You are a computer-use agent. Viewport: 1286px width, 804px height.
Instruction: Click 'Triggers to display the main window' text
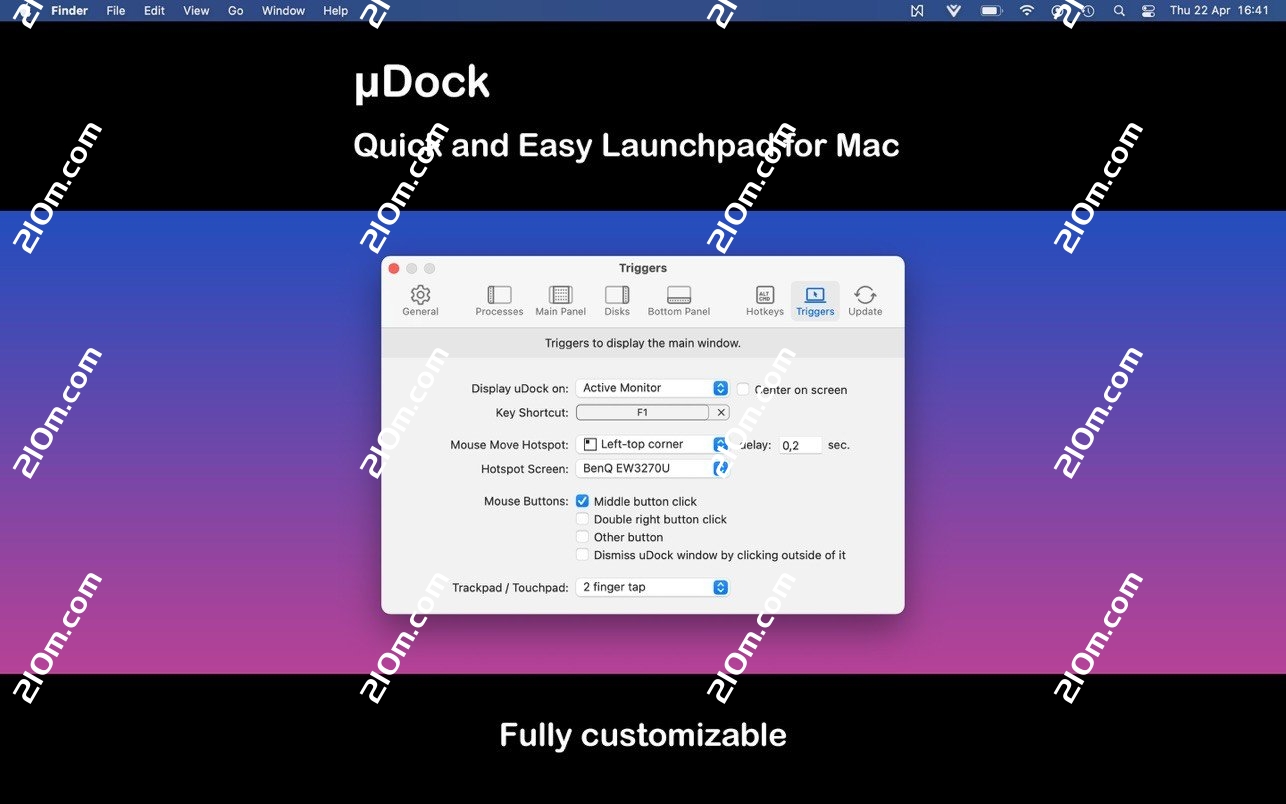tap(643, 343)
